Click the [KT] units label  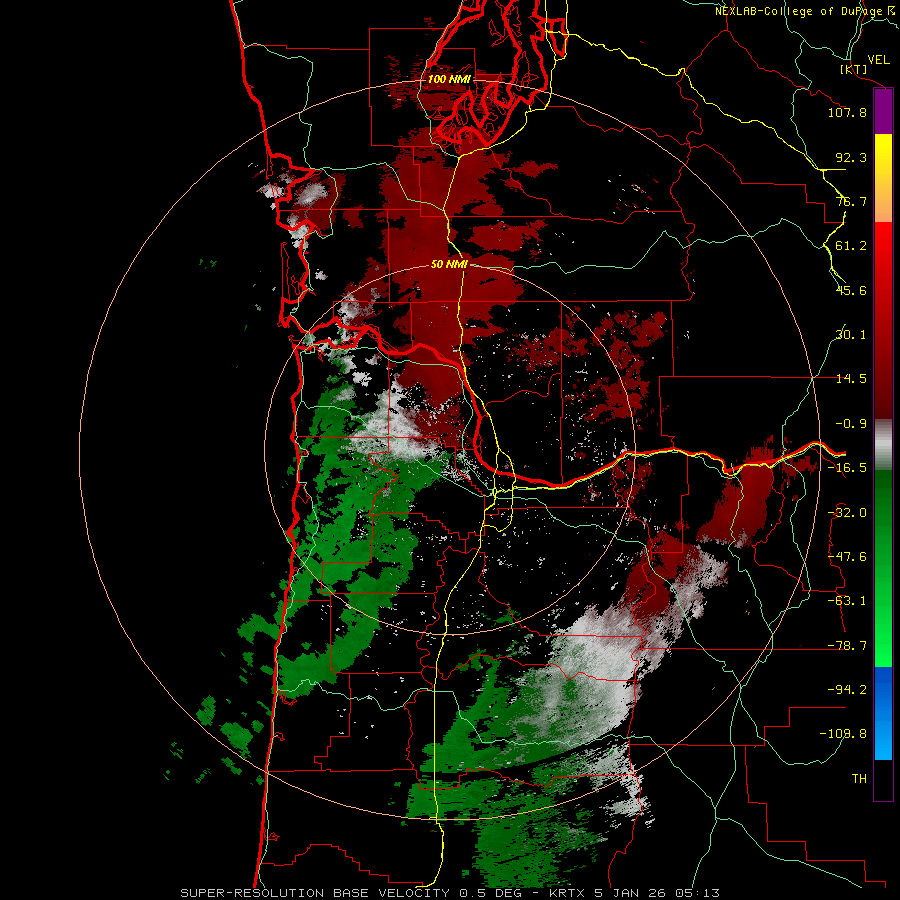click(854, 69)
